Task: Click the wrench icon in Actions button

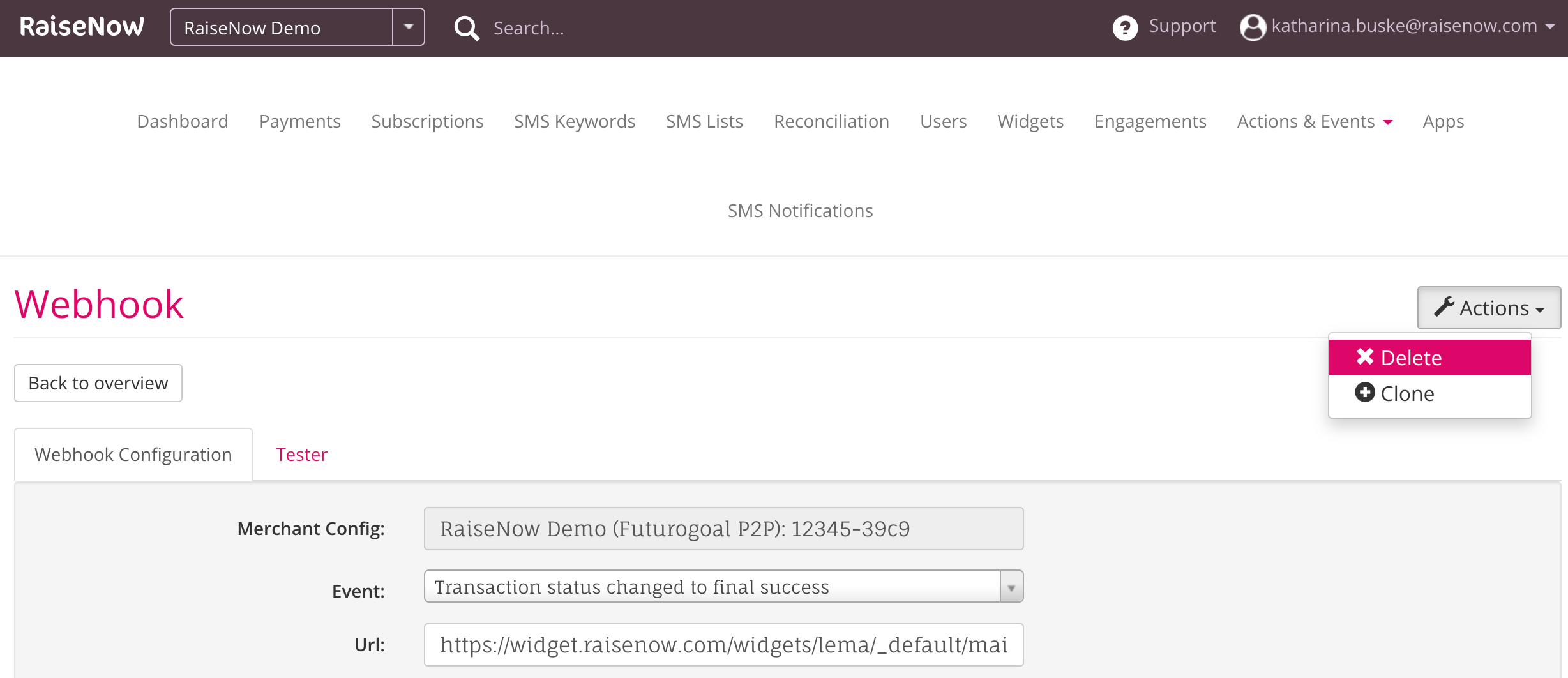Action: click(1444, 307)
